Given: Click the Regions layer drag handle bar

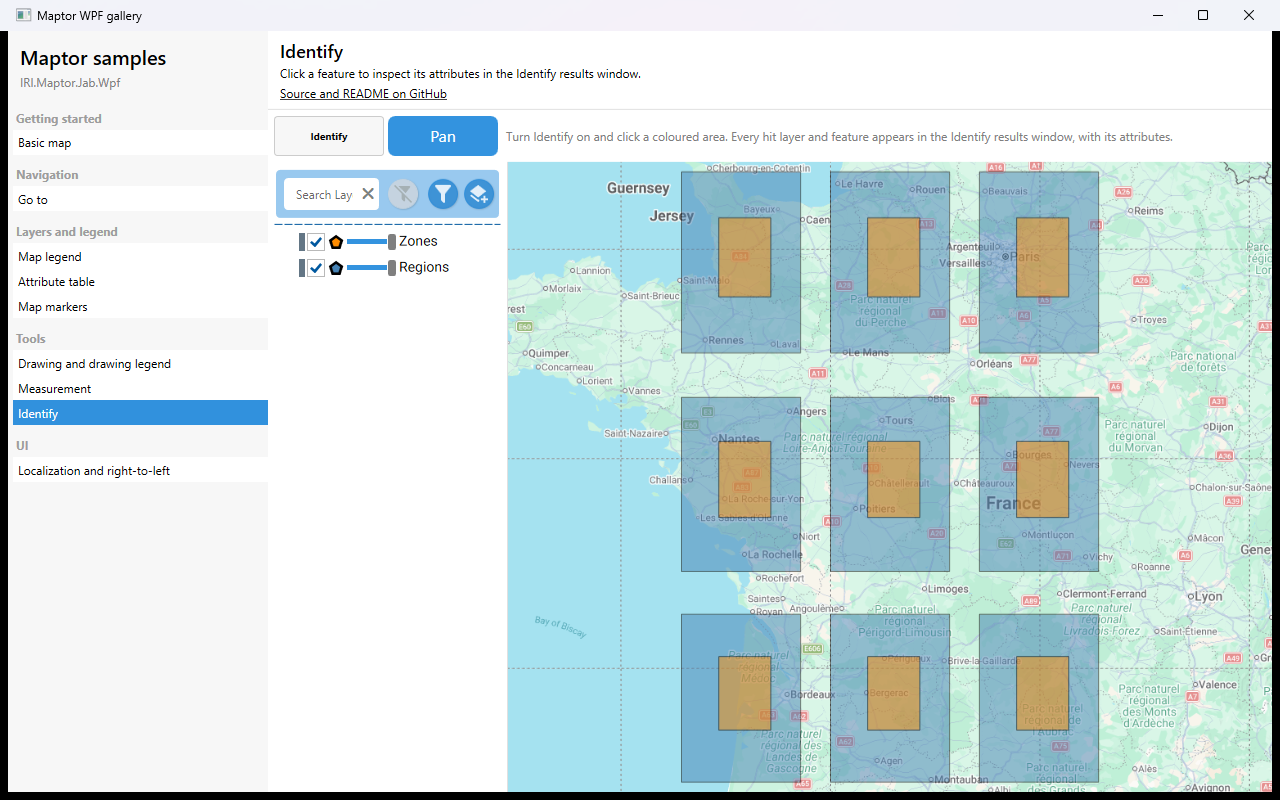Looking at the screenshot, I should (x=302, y=268).
